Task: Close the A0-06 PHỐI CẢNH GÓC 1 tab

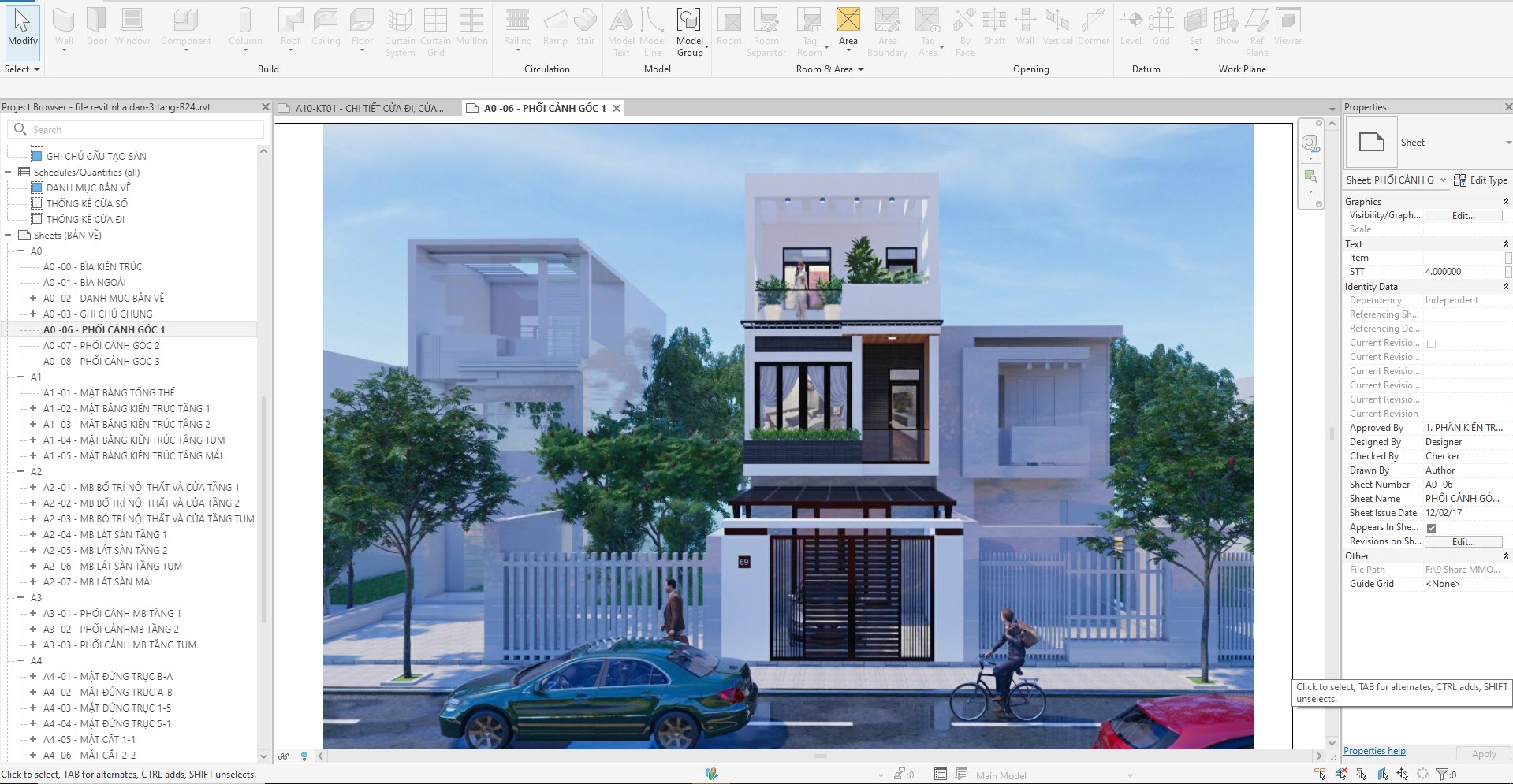Action: (x=617, y=108)
